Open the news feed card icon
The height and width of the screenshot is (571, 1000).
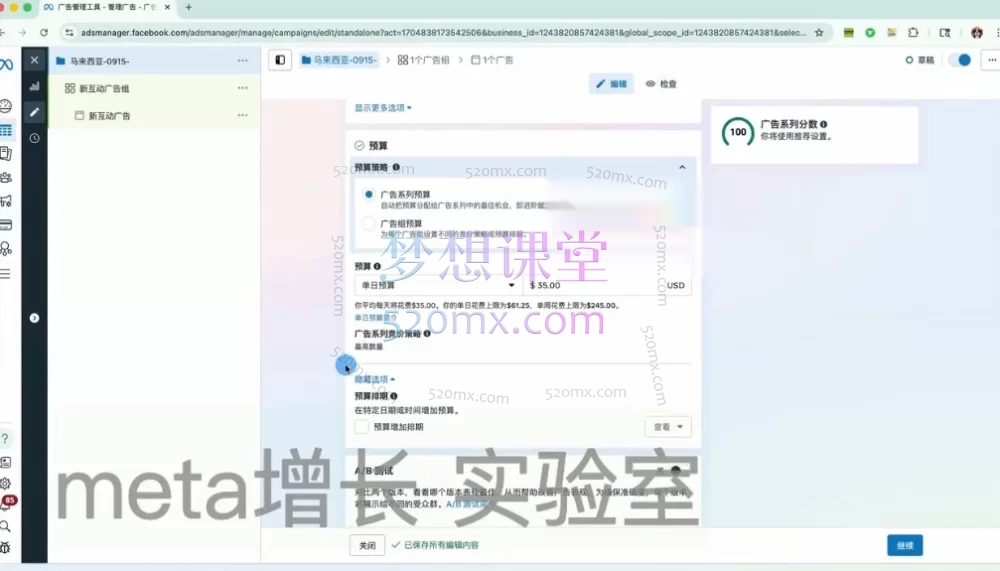(6, 462)
